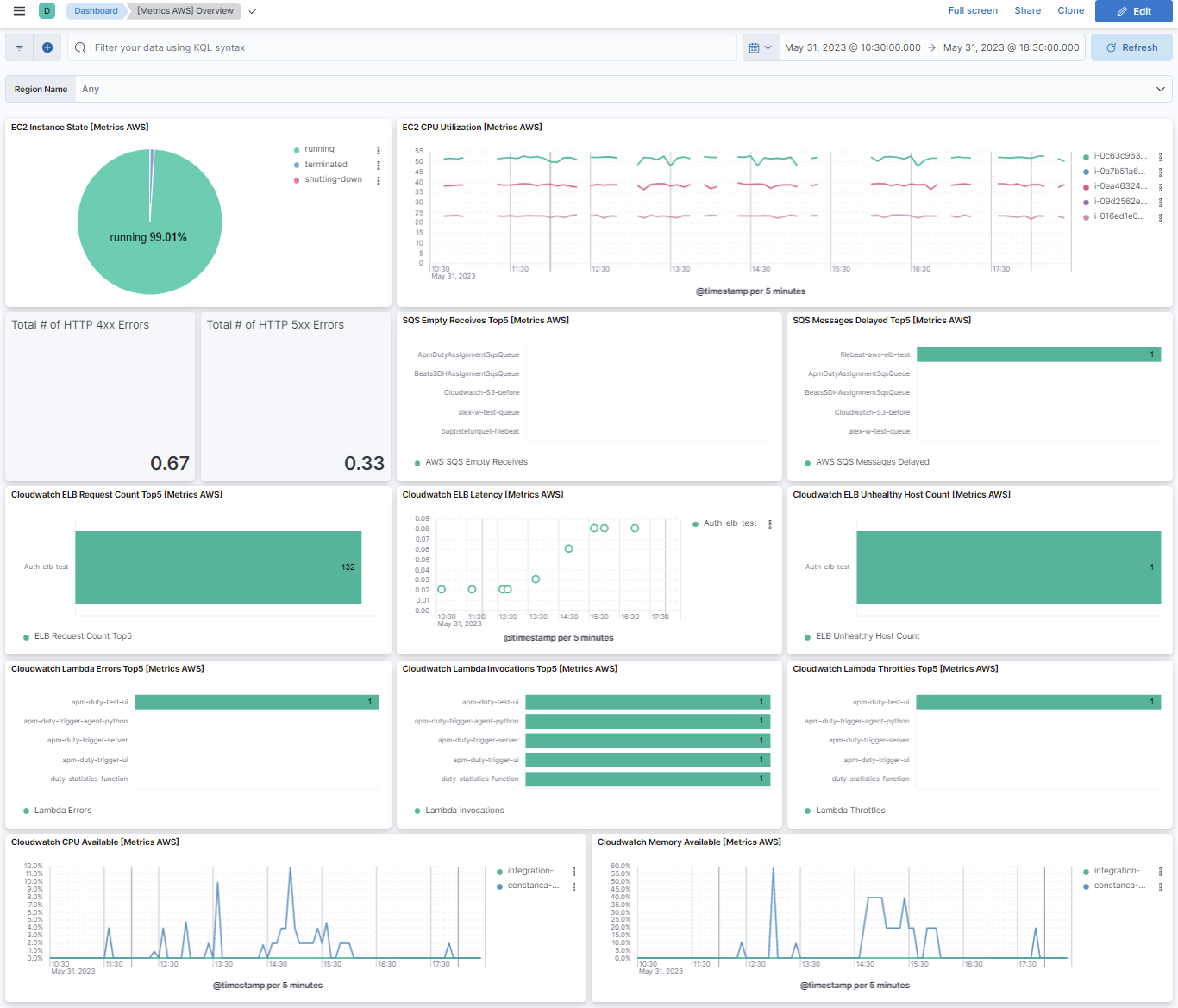Expand the date range picker dropdown arrow
This screenshot has height=1008, width=1178.
coord(767,47)
